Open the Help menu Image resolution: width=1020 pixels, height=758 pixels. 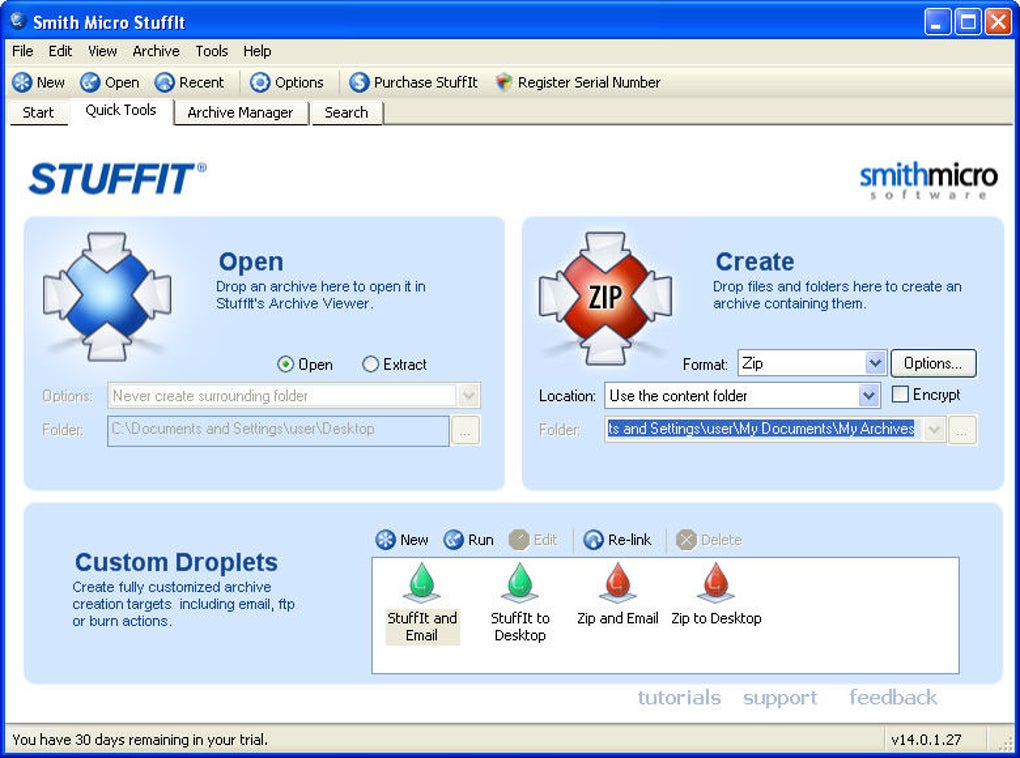coord(257,51)
